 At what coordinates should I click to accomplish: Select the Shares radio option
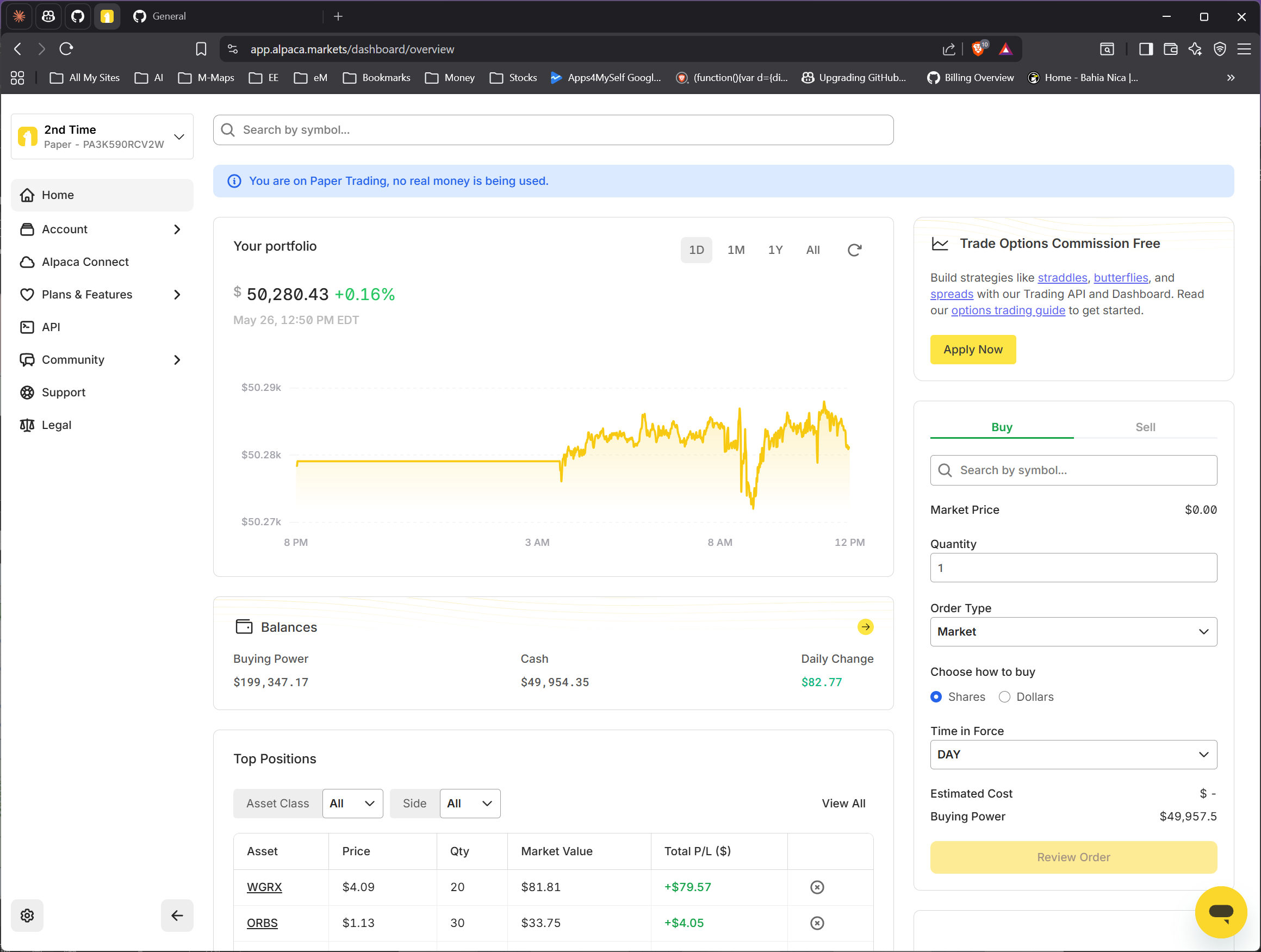935,696
